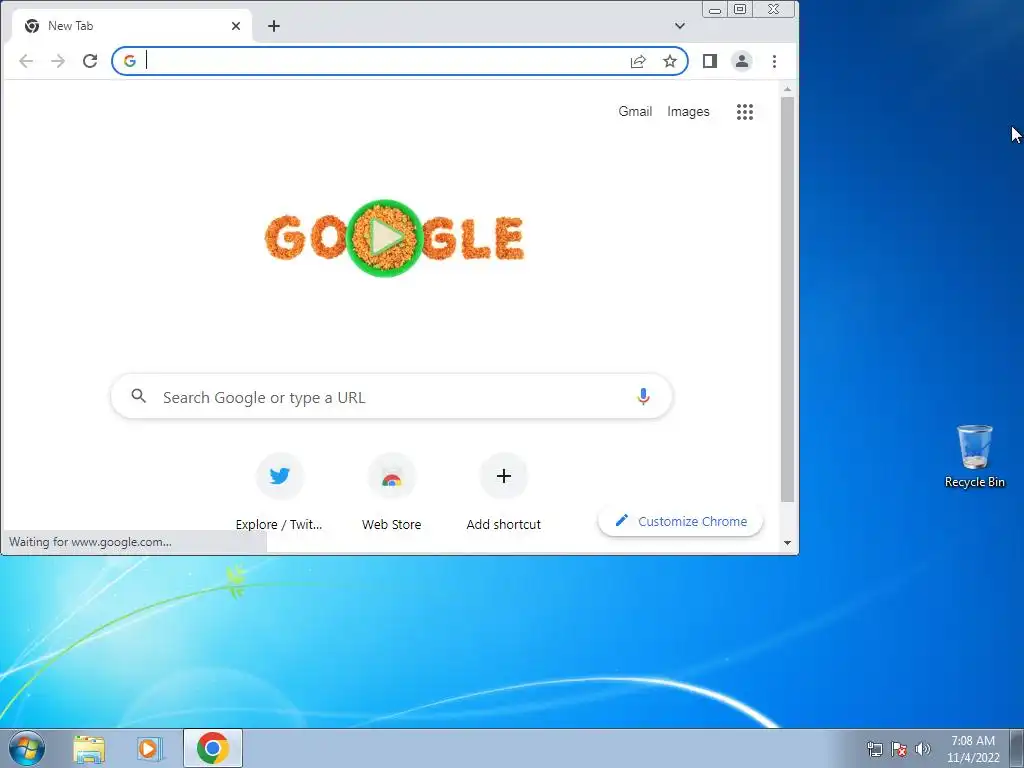This screenshot has width=1024, height=768.
Task: Open the Google apps grid
Action: point(745,112)
